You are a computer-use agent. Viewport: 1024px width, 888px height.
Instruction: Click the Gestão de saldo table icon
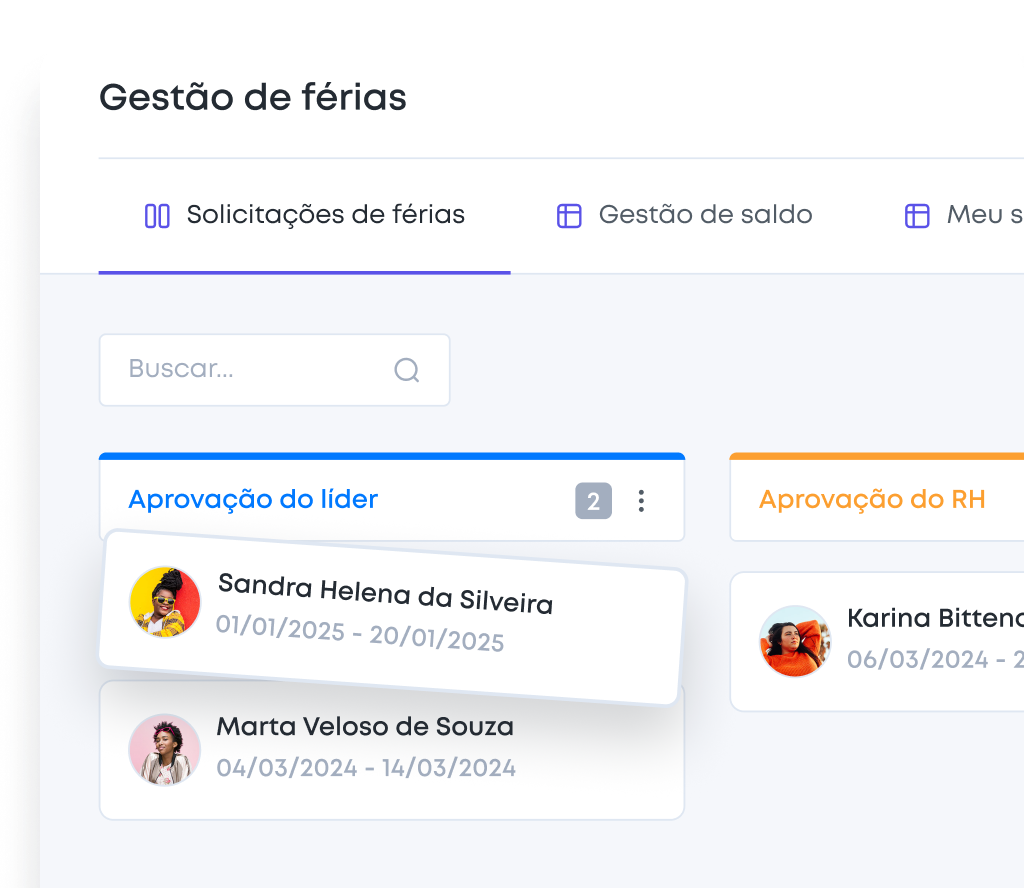coord(569,215)
